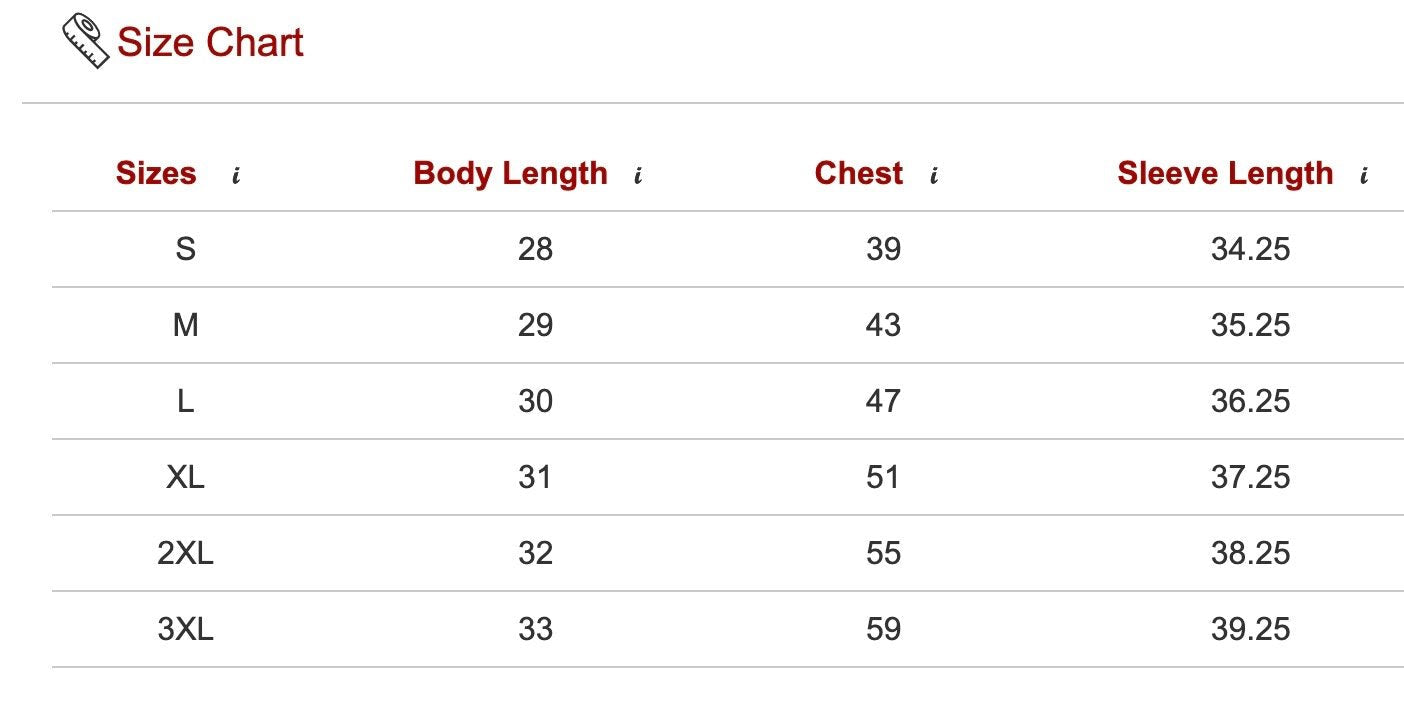
Task: Click the 34.25 sleeve length value
Action: pos(1250,249)
